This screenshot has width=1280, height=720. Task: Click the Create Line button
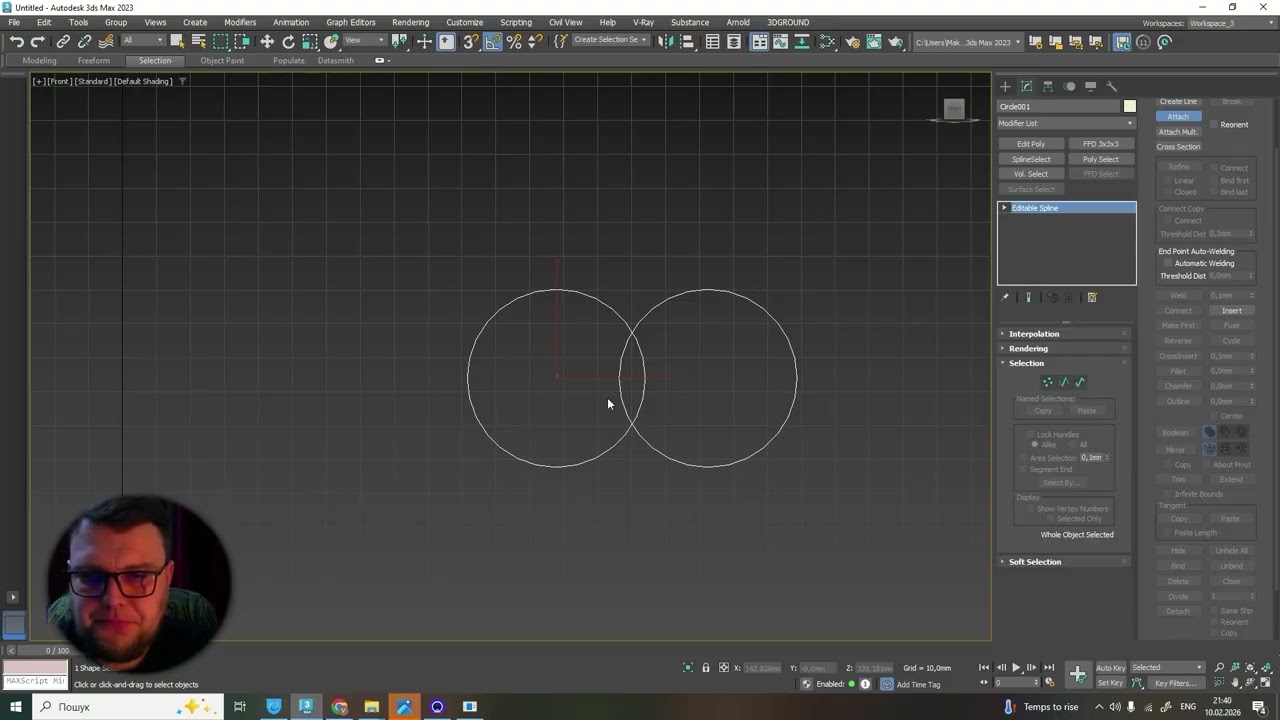[1178, 101]
